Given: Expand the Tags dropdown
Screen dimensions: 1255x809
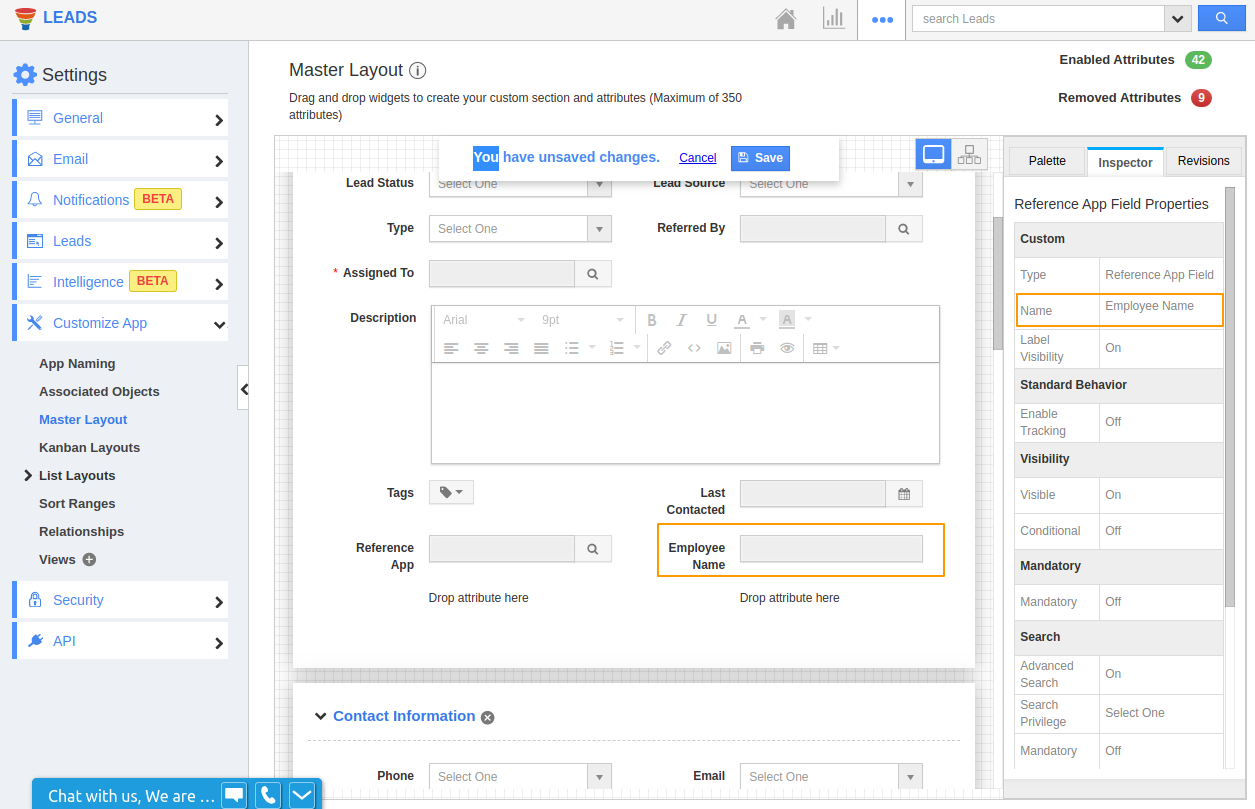Looking at the screenshot, I should (x=451, y=492).
